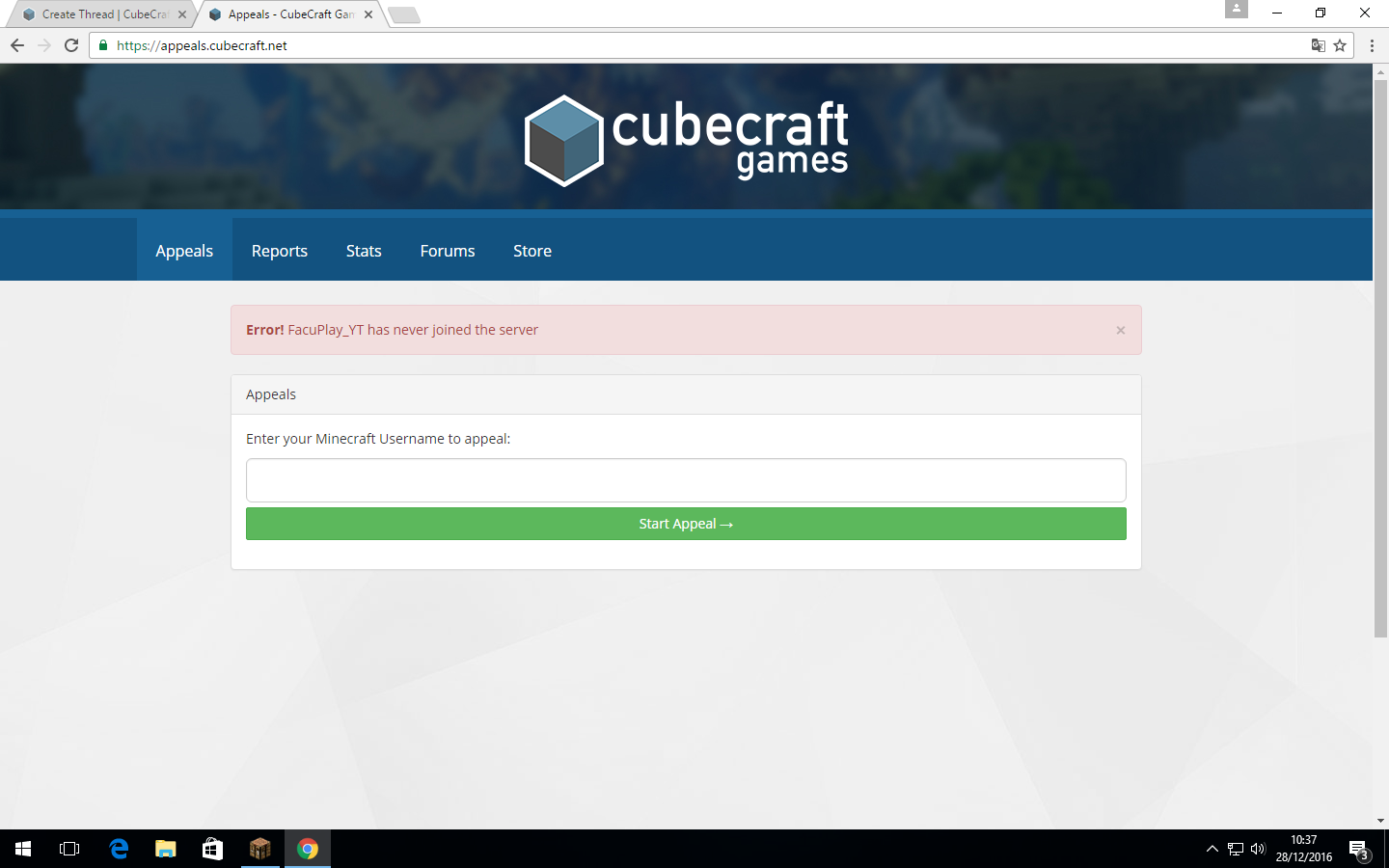The height and width of the screenshot is (868, 1389).
Task: Close the Create Thread tab
Action: (182, 14)
